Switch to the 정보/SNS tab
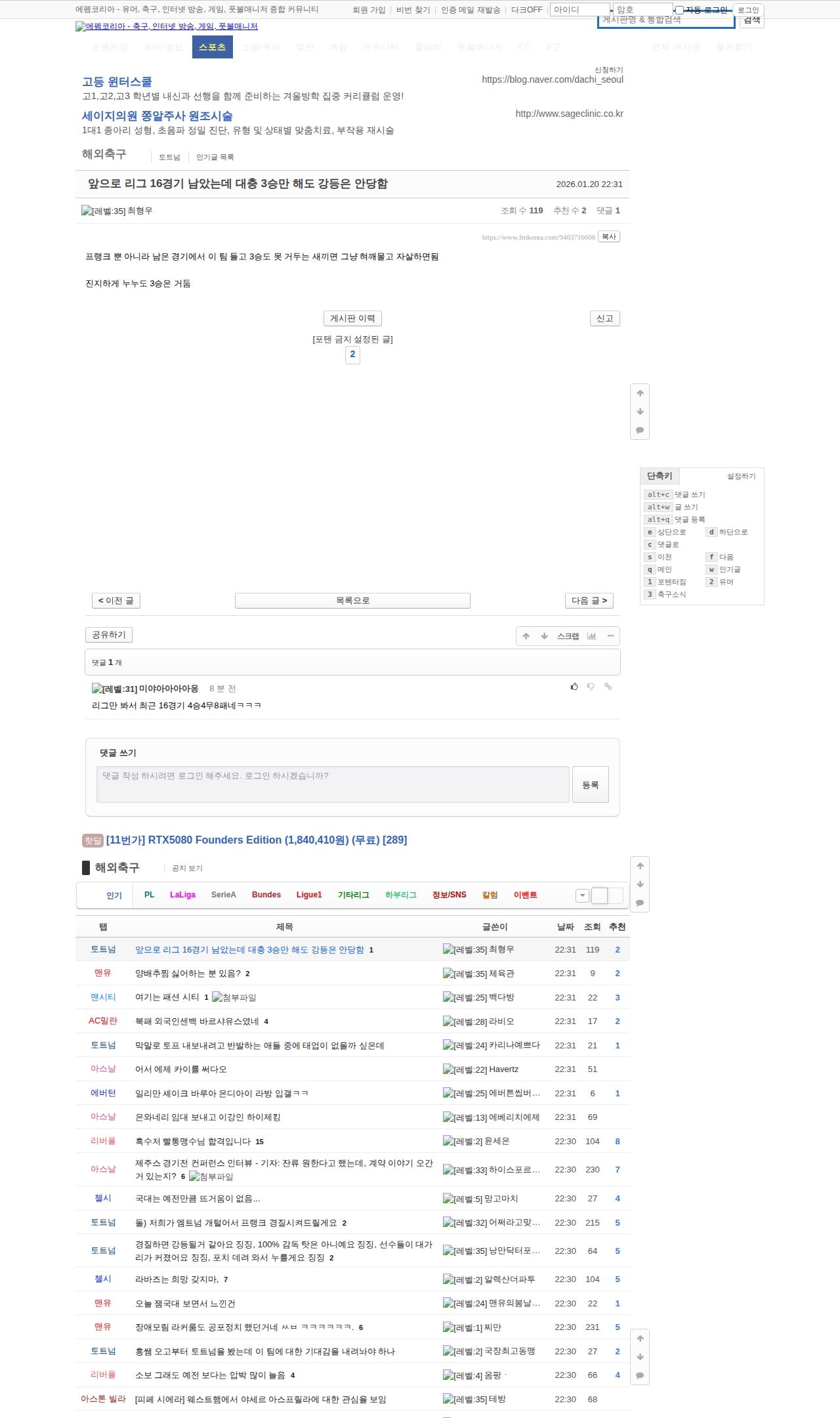The width and height of the screenshot is (840, 1418). tap(450, 895)
